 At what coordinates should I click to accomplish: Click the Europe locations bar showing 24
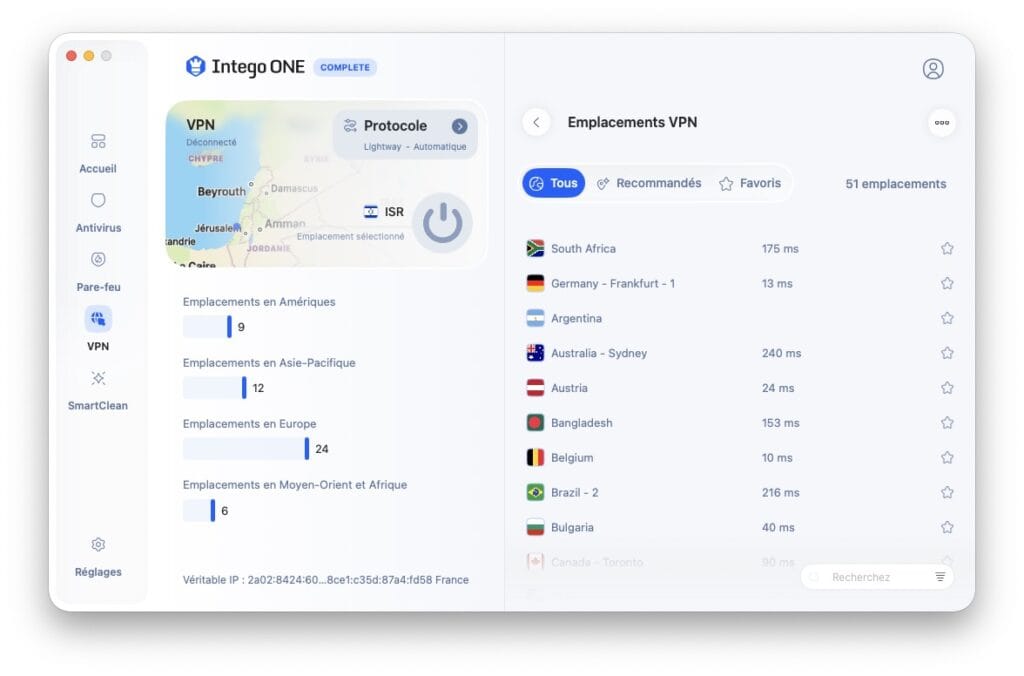[x=246, y=449]
